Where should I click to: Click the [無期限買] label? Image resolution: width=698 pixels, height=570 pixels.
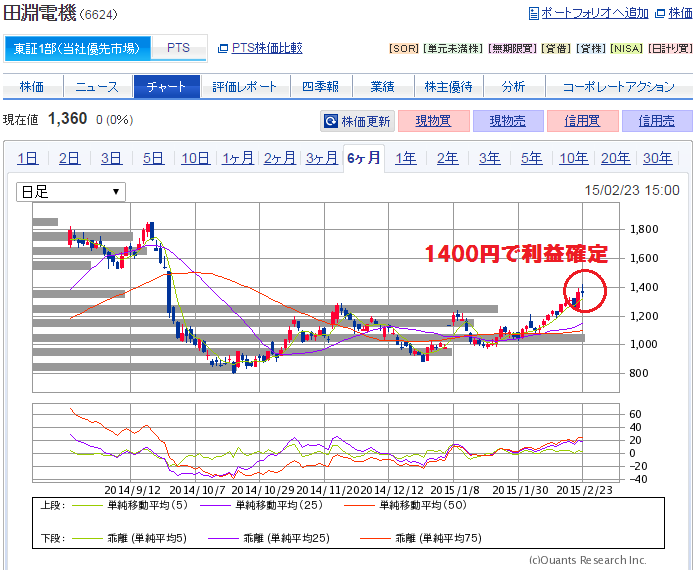click(512, 49)
